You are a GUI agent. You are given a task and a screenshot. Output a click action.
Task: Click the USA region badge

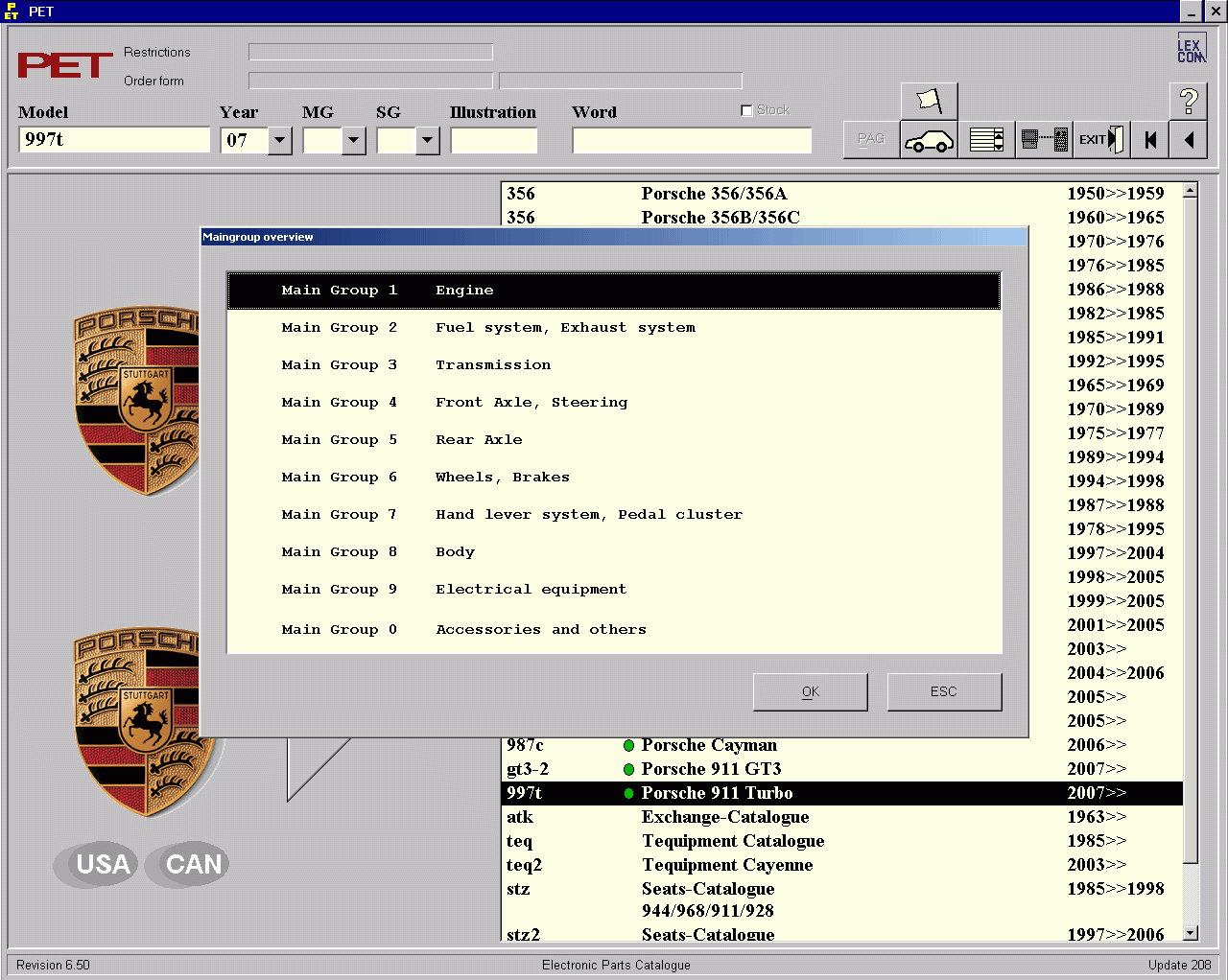tap(96, 864)
